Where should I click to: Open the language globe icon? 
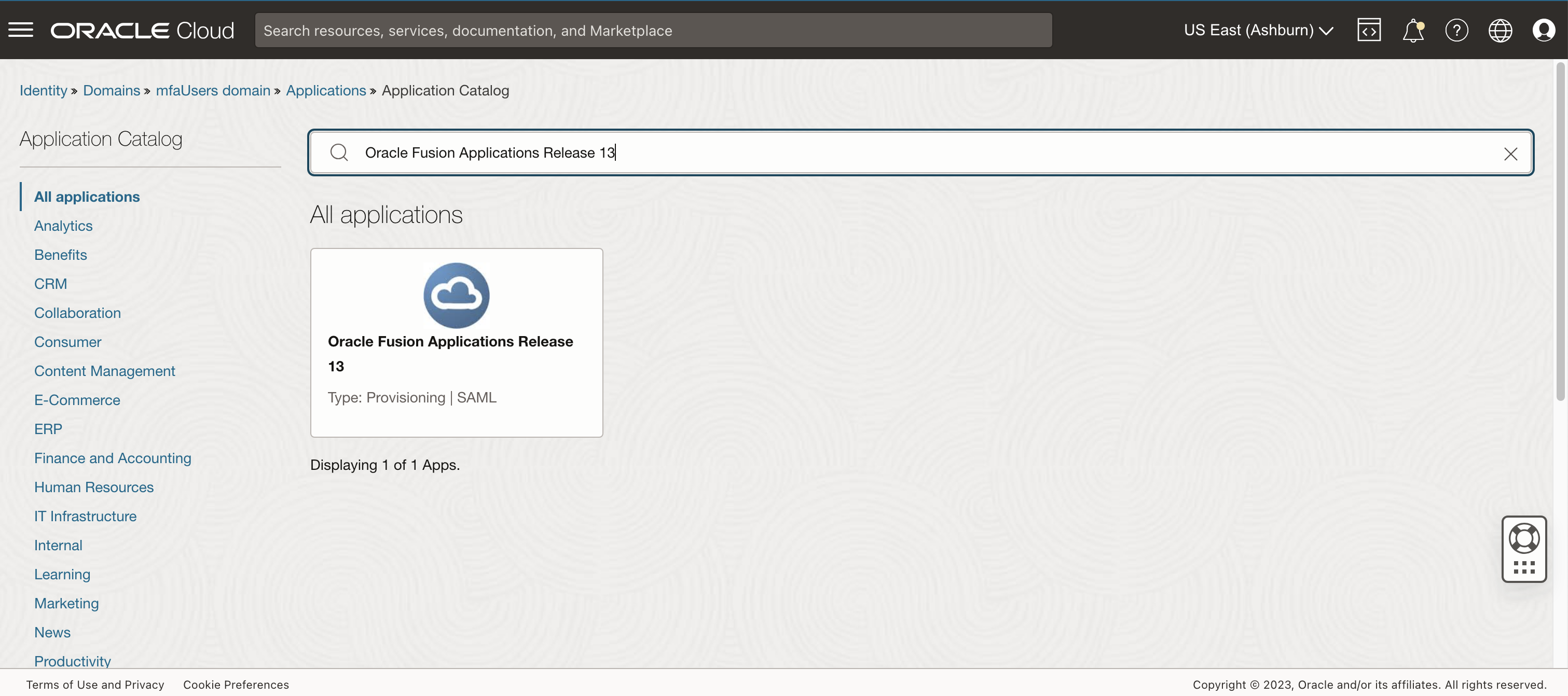pos(1500,31)
